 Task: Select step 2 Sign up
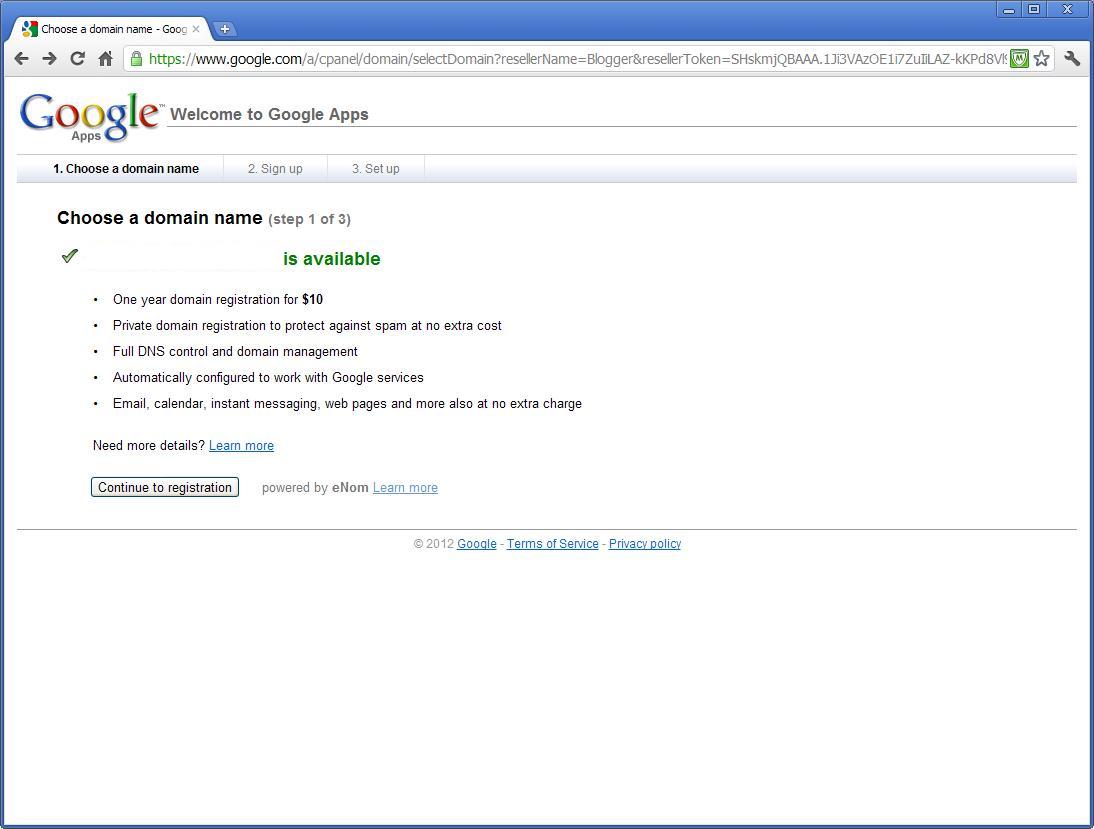tap(275, 169)
